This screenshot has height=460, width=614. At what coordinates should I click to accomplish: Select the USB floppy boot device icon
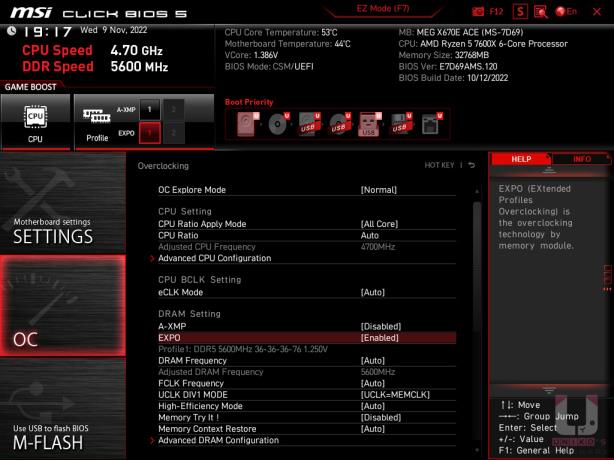[401, 124]
